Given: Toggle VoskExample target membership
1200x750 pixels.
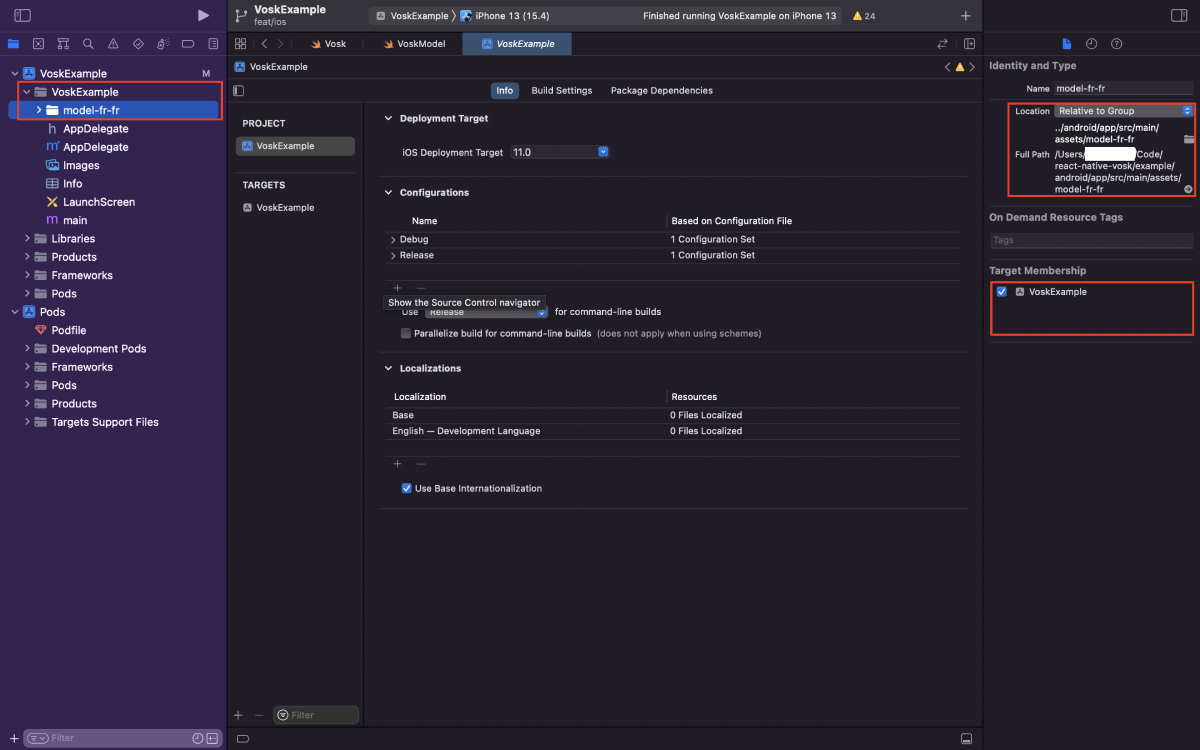Looking at the screenshot, I should 1001,292.
